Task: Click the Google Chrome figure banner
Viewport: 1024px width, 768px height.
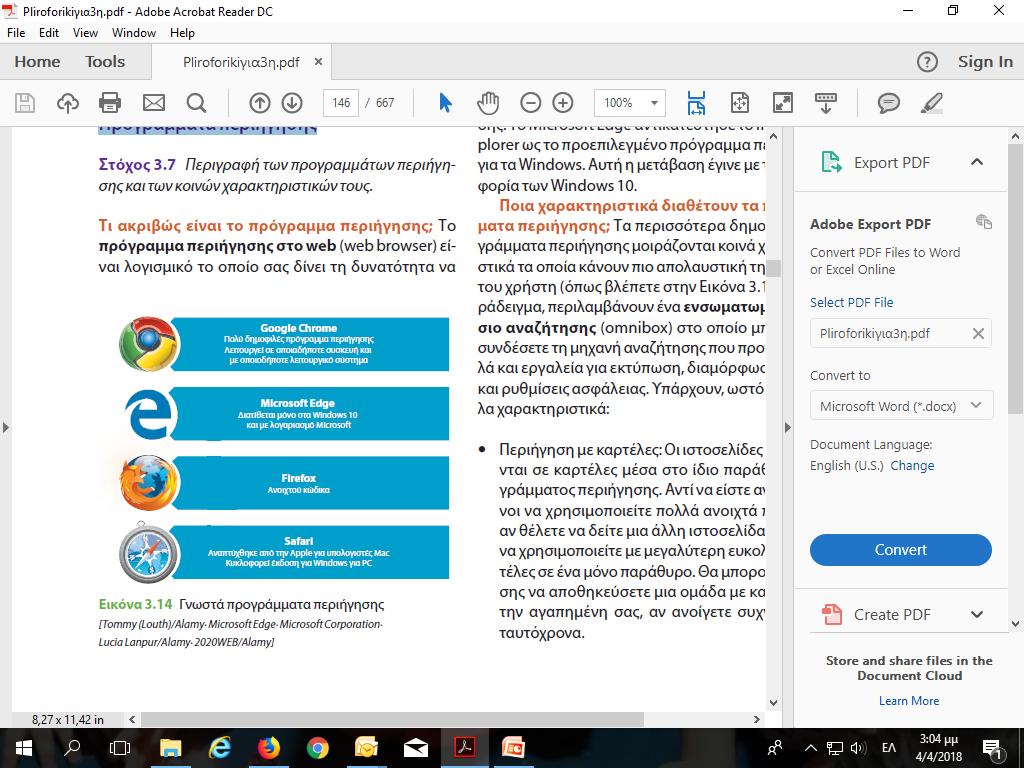Action: click(x=310, y=344)
